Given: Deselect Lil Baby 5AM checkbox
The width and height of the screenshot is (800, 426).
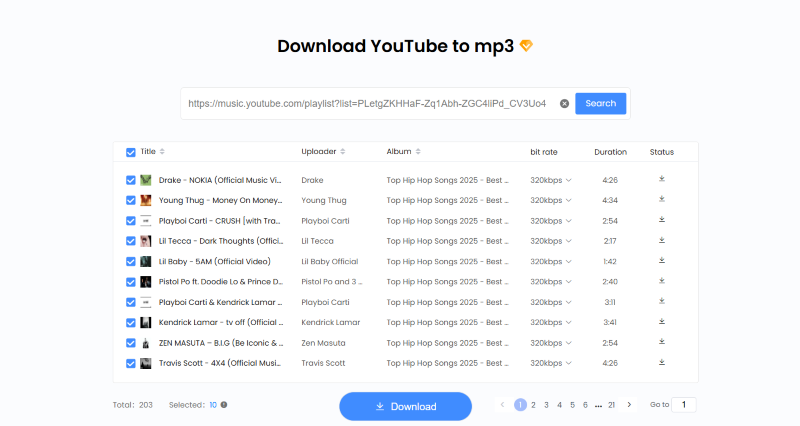Looking at the screenshot, I should (131, 261).
